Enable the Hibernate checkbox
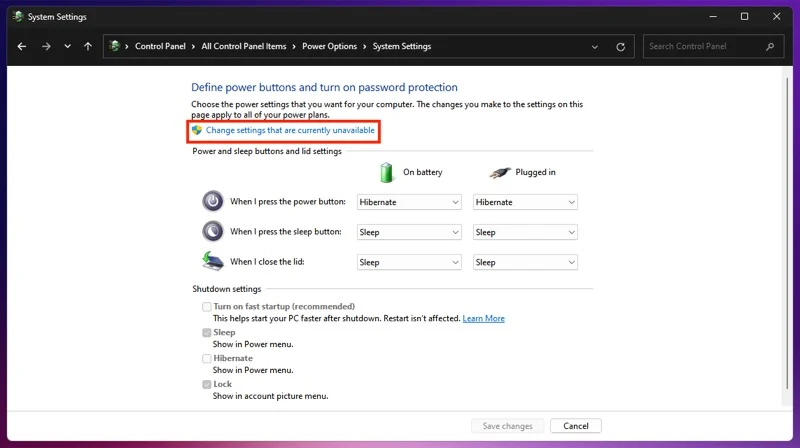The width and height of the screenshot is (800, 448). pyautogui.click(x=207, y=358)
